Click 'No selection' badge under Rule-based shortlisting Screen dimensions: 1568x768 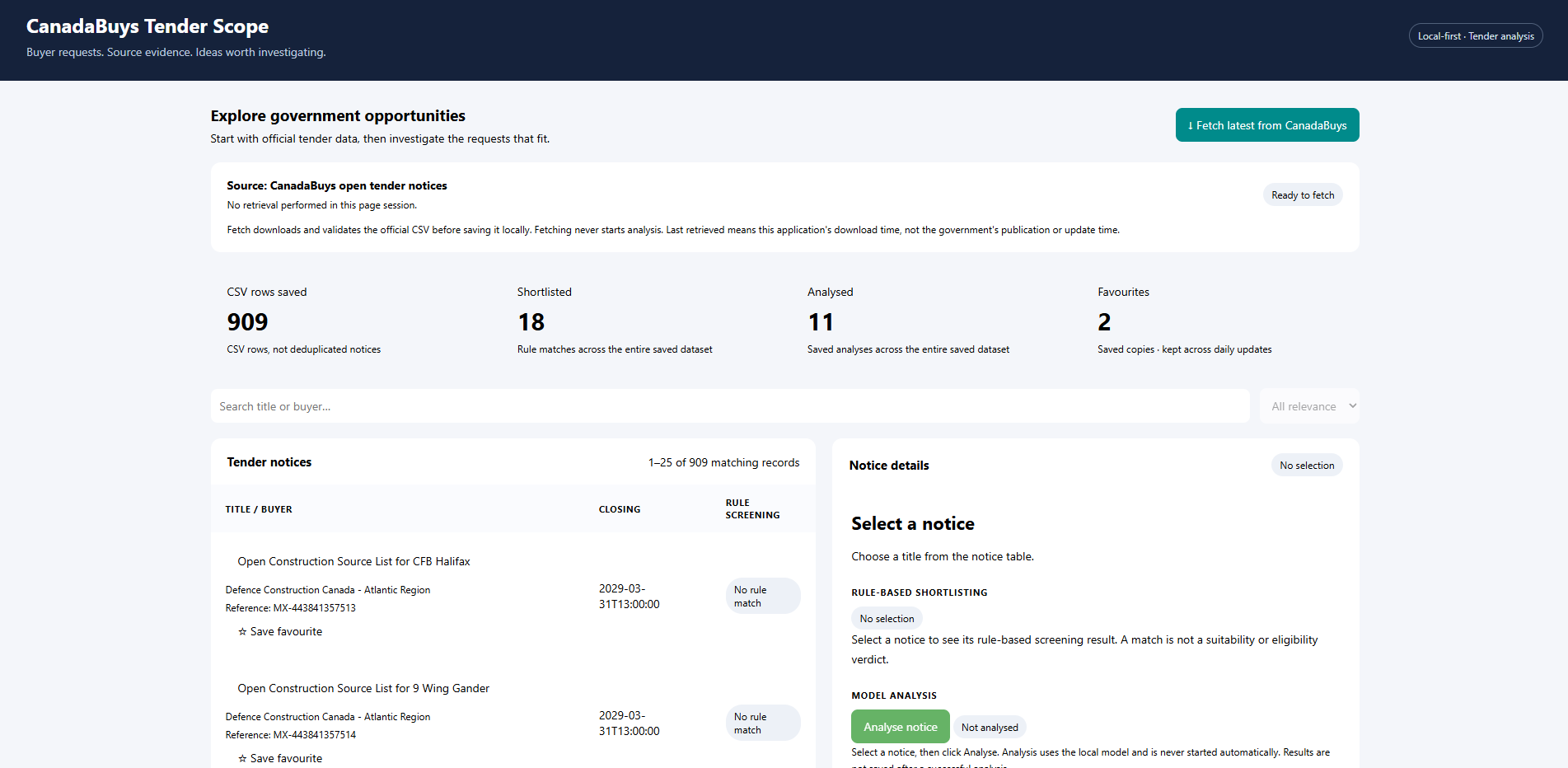[x=887, y=619]
